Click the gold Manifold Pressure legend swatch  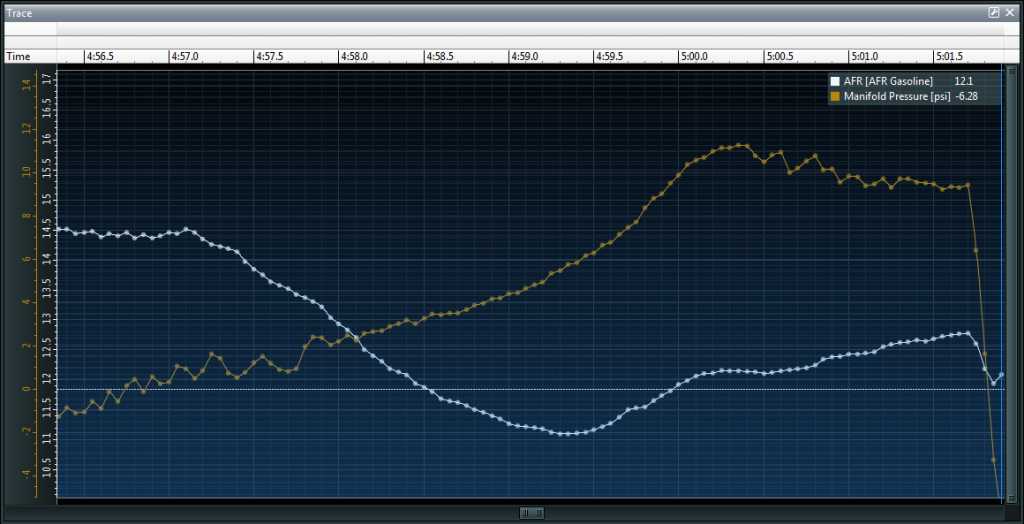click(x=836, y=96)
